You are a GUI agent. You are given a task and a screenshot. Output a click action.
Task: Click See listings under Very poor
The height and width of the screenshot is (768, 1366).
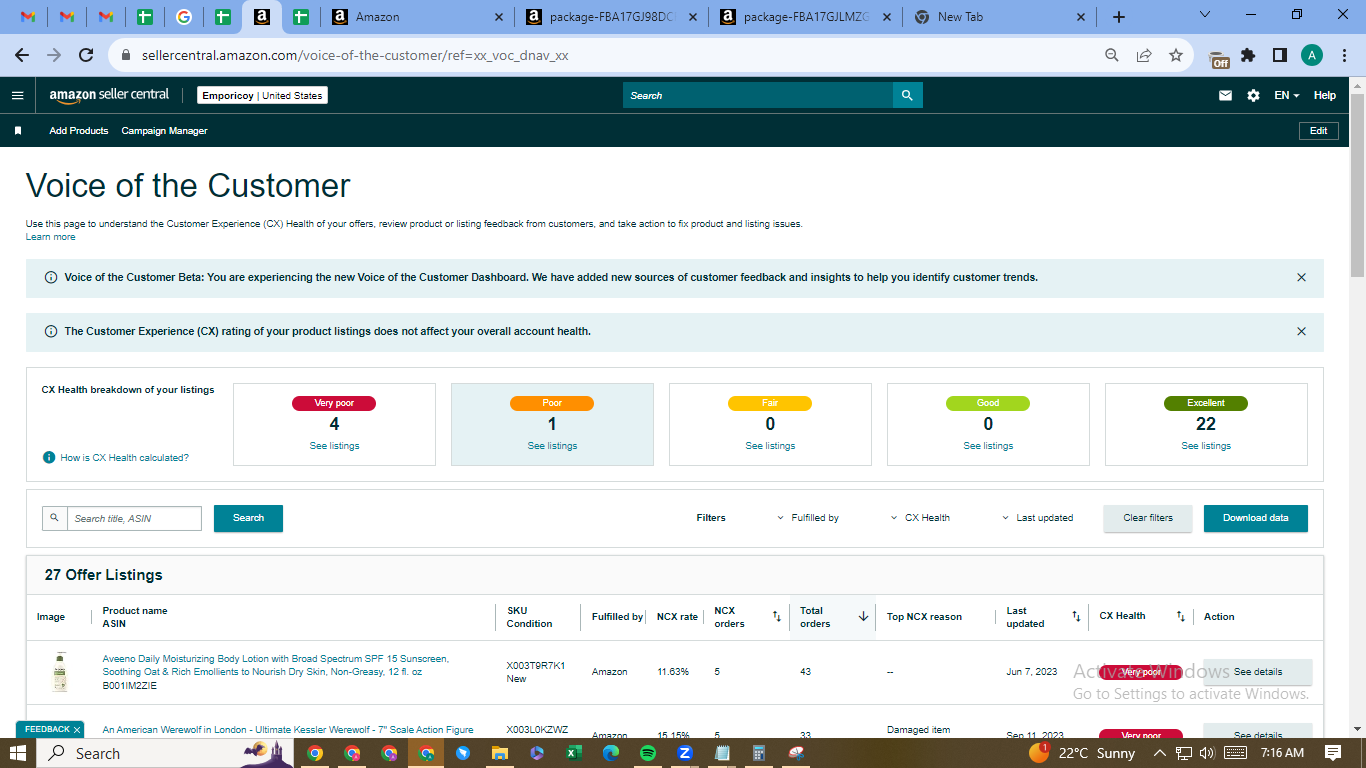point(334,446)
